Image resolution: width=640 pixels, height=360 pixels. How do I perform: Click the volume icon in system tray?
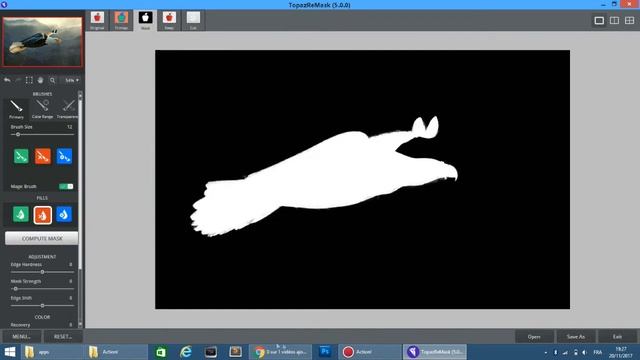(x=584, y=352)
